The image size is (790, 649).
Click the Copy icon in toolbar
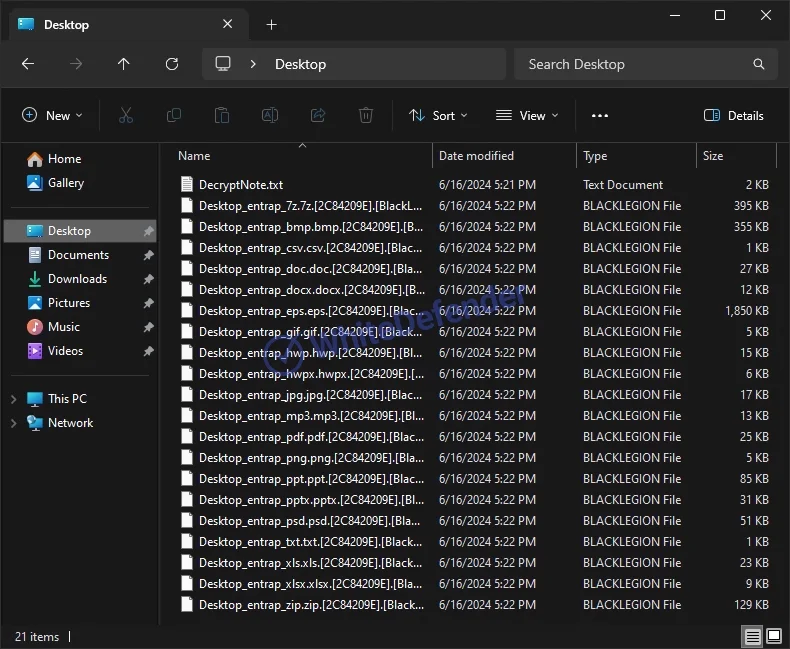click(174, 116)
